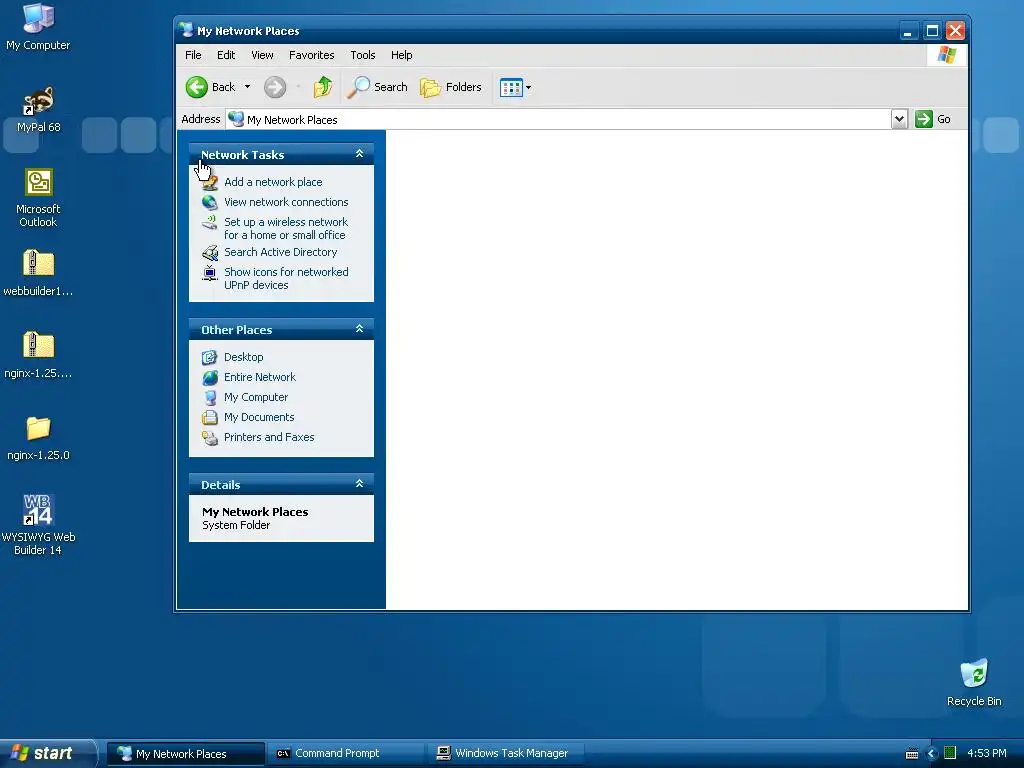Click Set up a wireless network link
The image size is (1024, 768).
pos(286,229)
